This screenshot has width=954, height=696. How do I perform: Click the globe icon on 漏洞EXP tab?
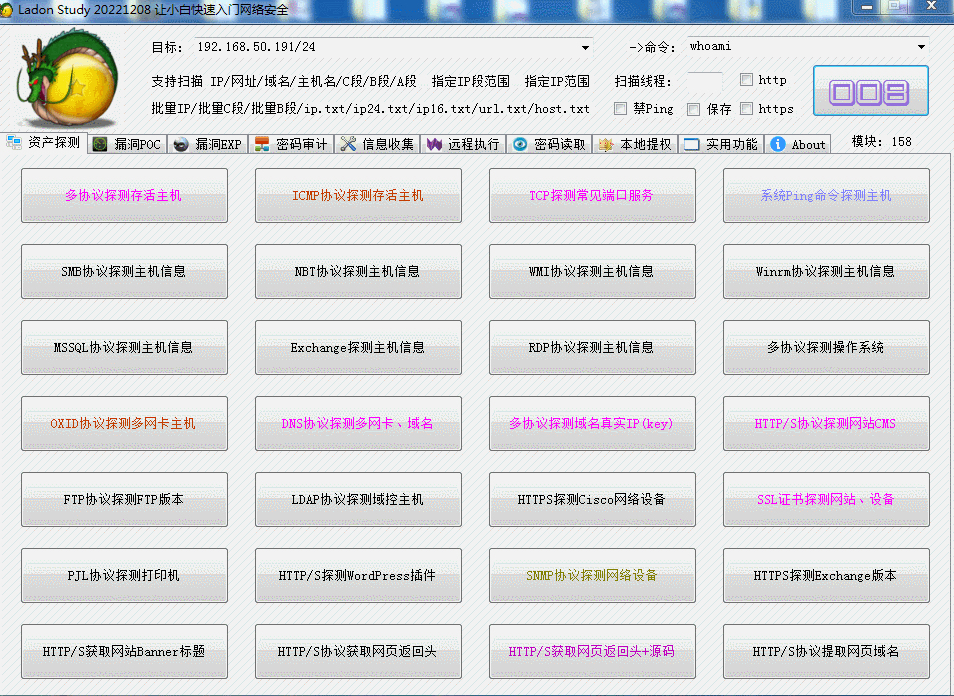(x=180, y=142)
